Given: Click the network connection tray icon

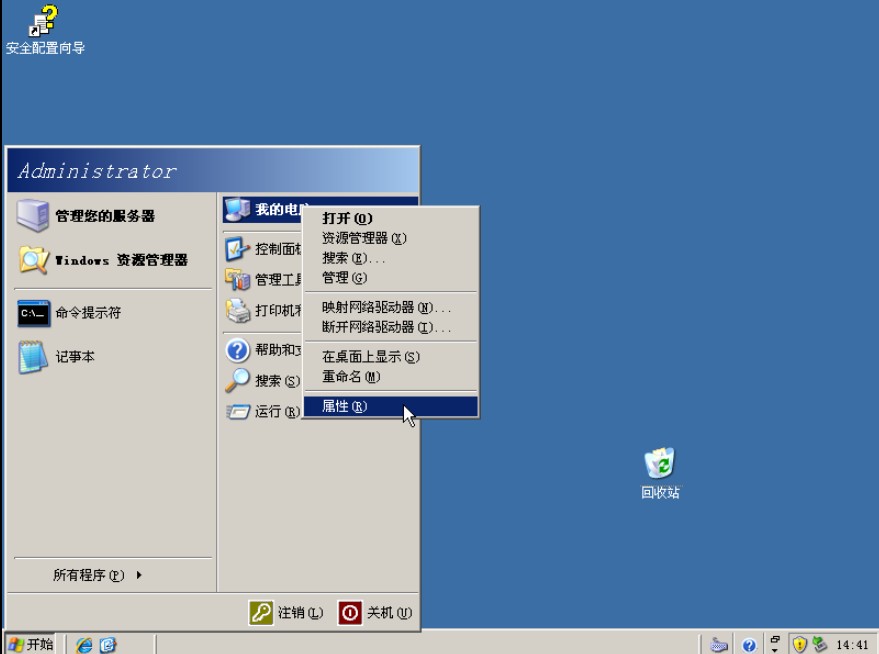Looking at the screenshot, I should (820, 644).
